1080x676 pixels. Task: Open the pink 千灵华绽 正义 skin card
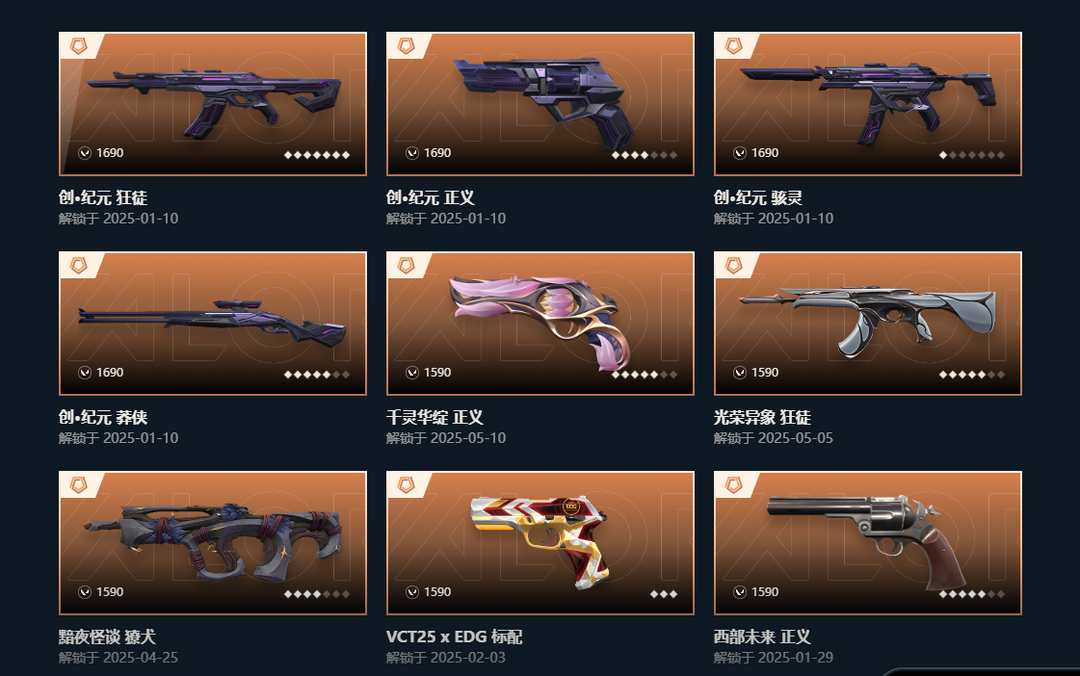click(540, 323)
